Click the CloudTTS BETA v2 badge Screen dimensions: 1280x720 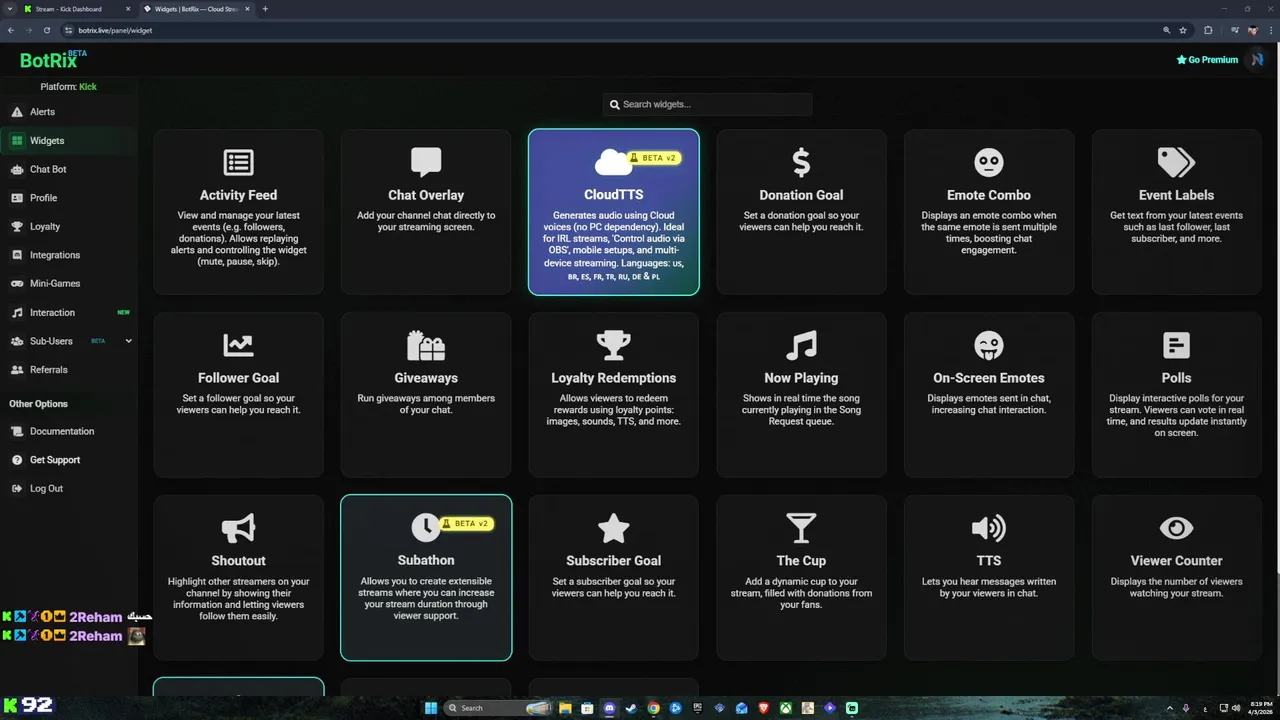click(x=655, y=158)
